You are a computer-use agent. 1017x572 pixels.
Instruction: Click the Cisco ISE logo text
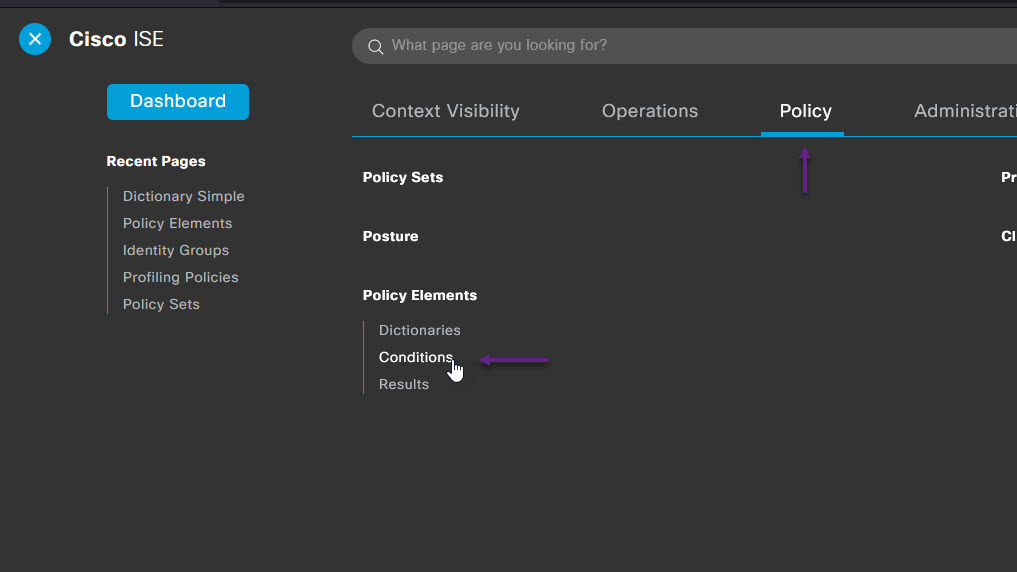[116, 39]
